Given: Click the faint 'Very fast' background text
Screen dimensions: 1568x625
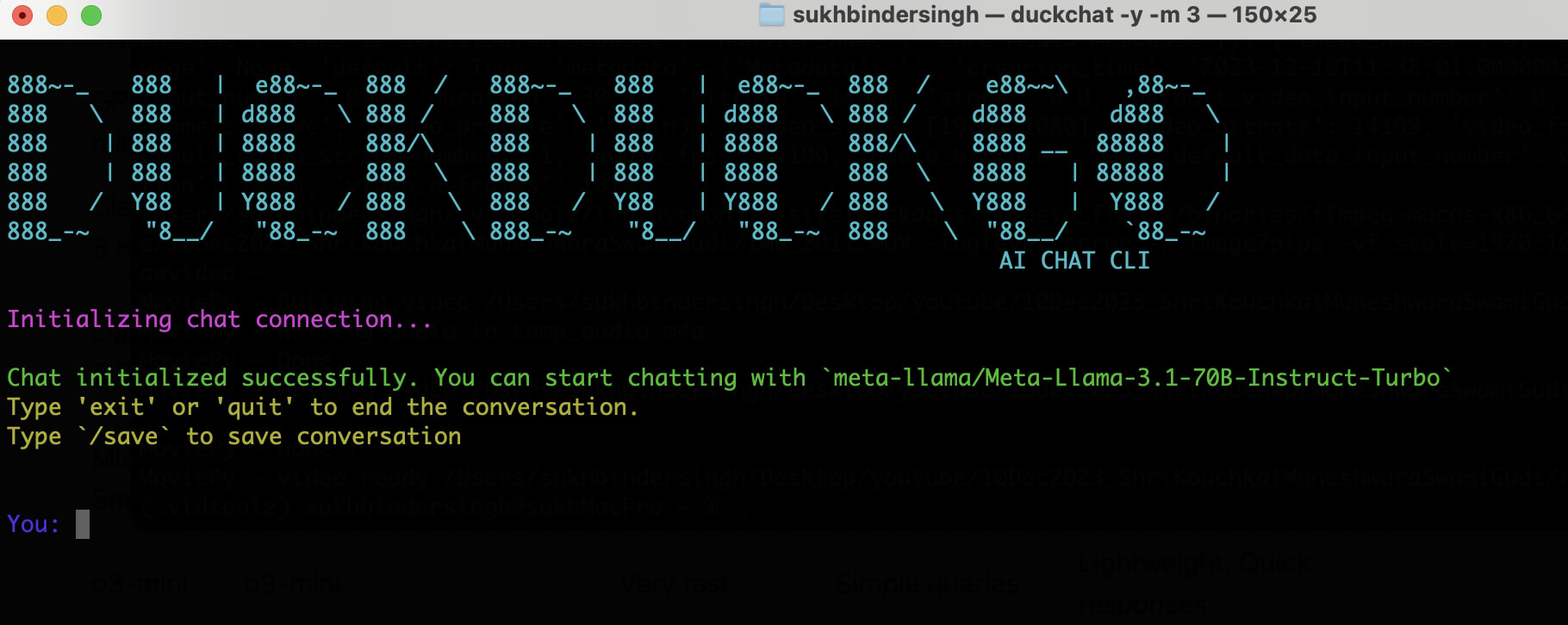Looking at the screenshot, I should 675,585.
